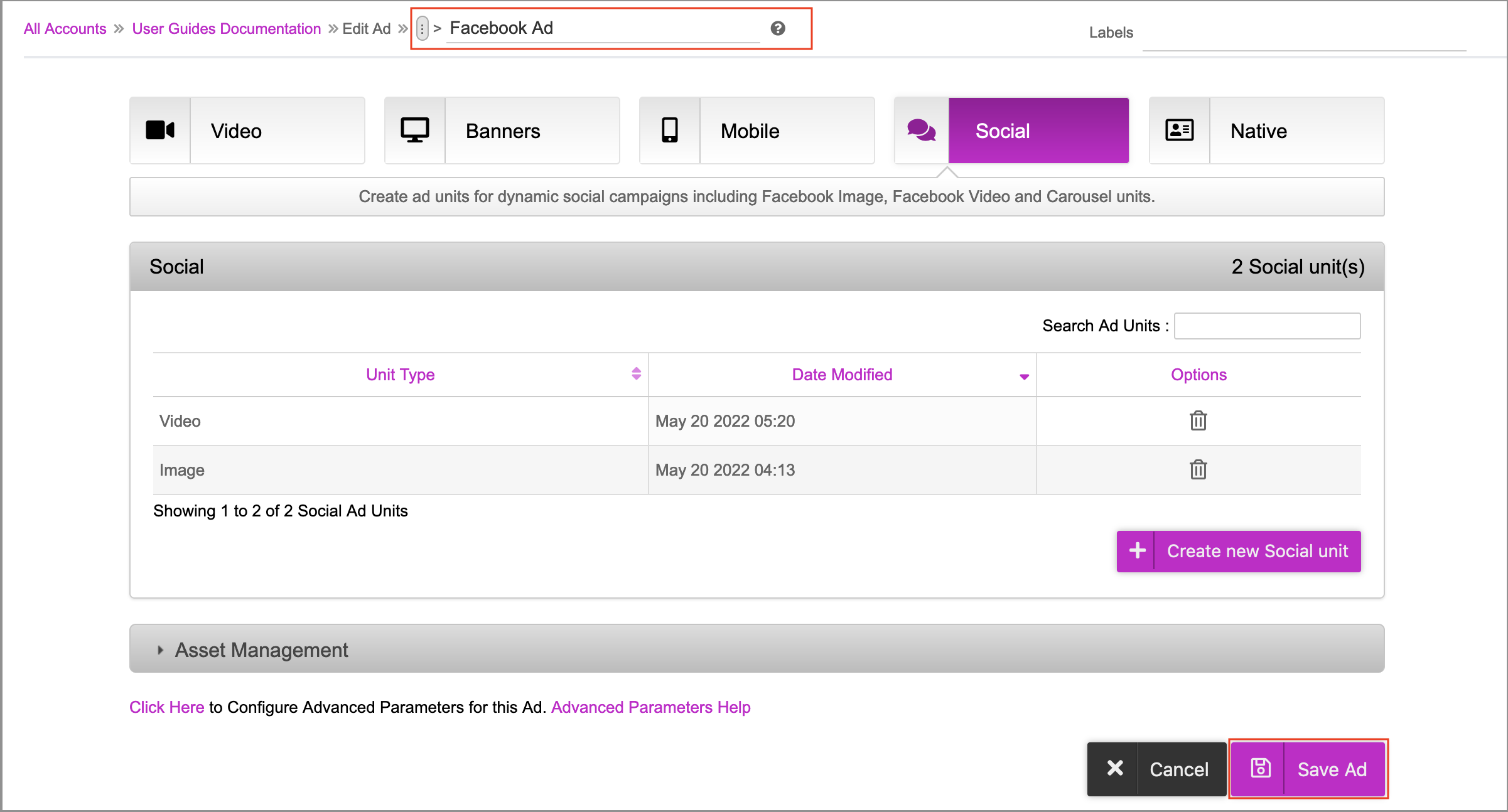Cancel editing the ad
The height and width of the screenshot is (812, 1508).
[1156, 769]
